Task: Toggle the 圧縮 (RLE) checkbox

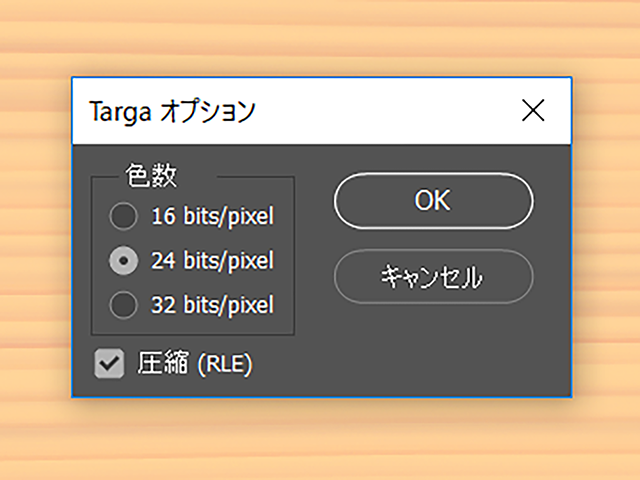Action: click(x=109, y=363)
